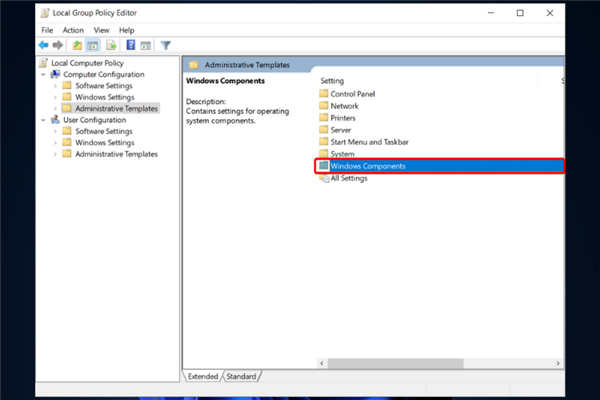The image size is (600, 400).
Task: Click the Export List toolbar icon
Action: click(111, 45)
